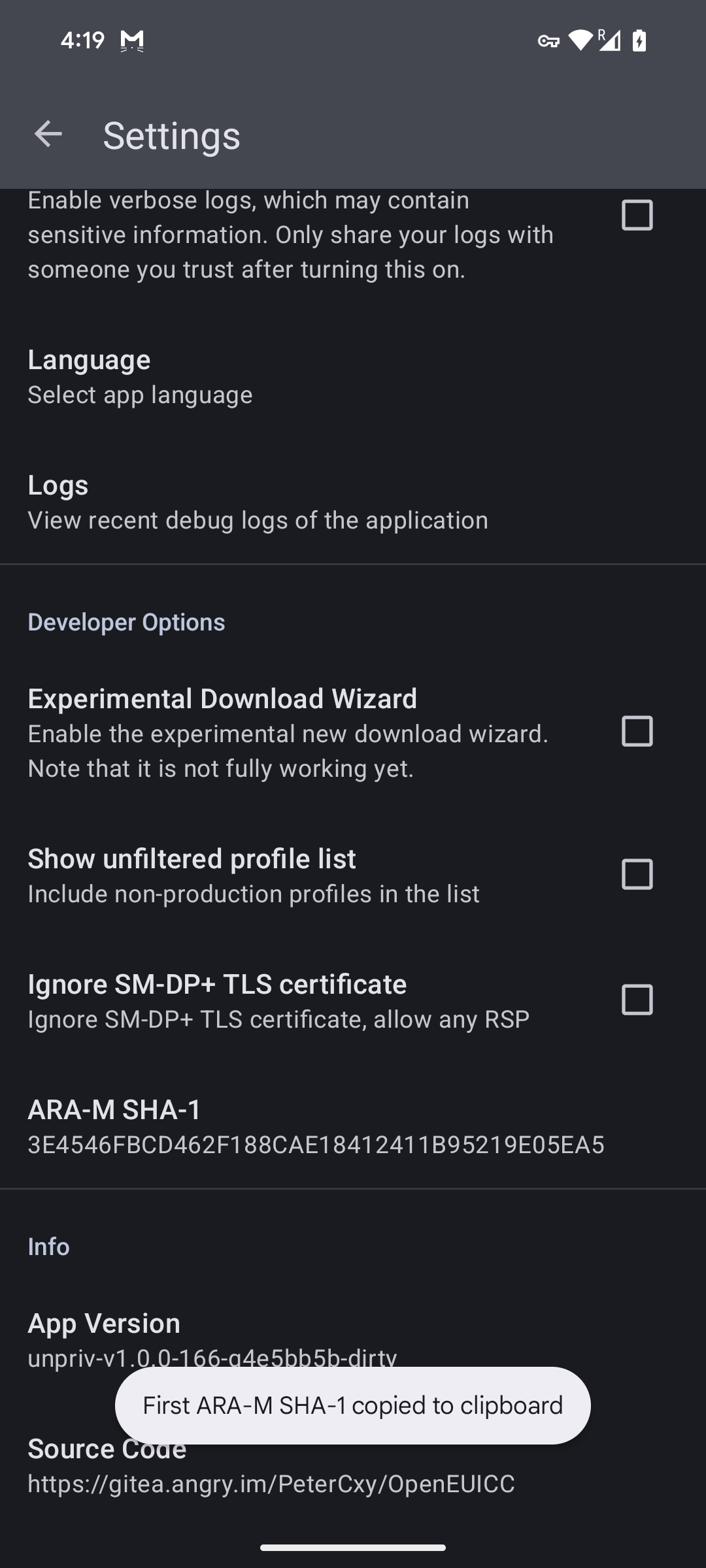706x1568 pixels.
Task: Tap the back arrow in Settings
Action: point(48,135)
